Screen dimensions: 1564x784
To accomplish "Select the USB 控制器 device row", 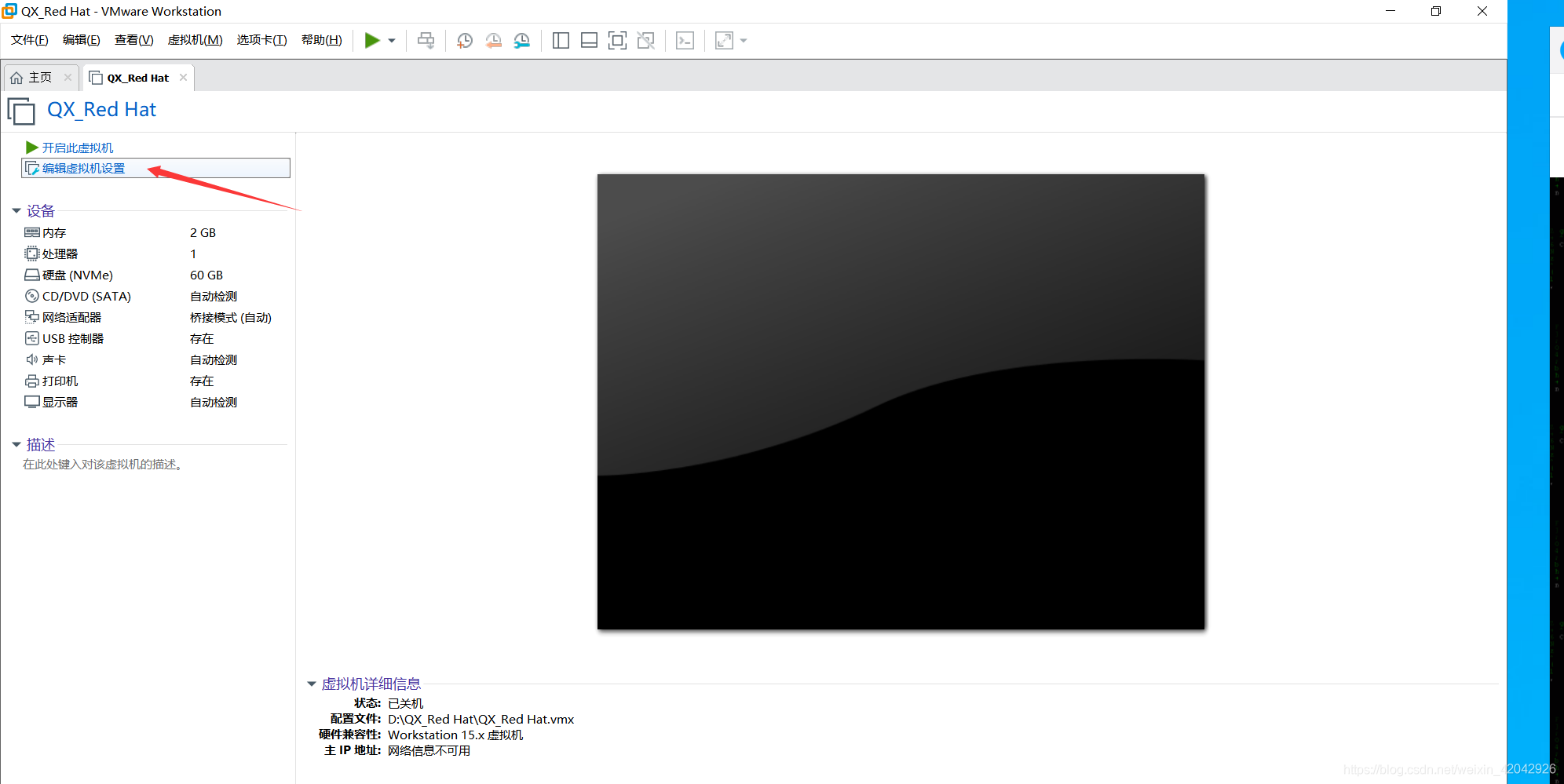I will pos(155,338).
